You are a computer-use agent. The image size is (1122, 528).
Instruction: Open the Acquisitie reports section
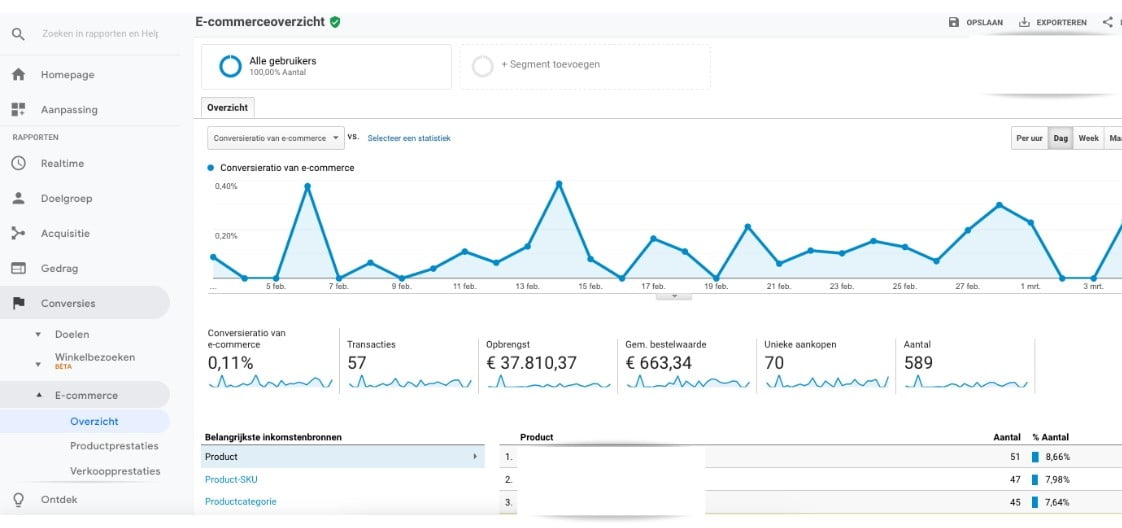(x=65, y=233)
